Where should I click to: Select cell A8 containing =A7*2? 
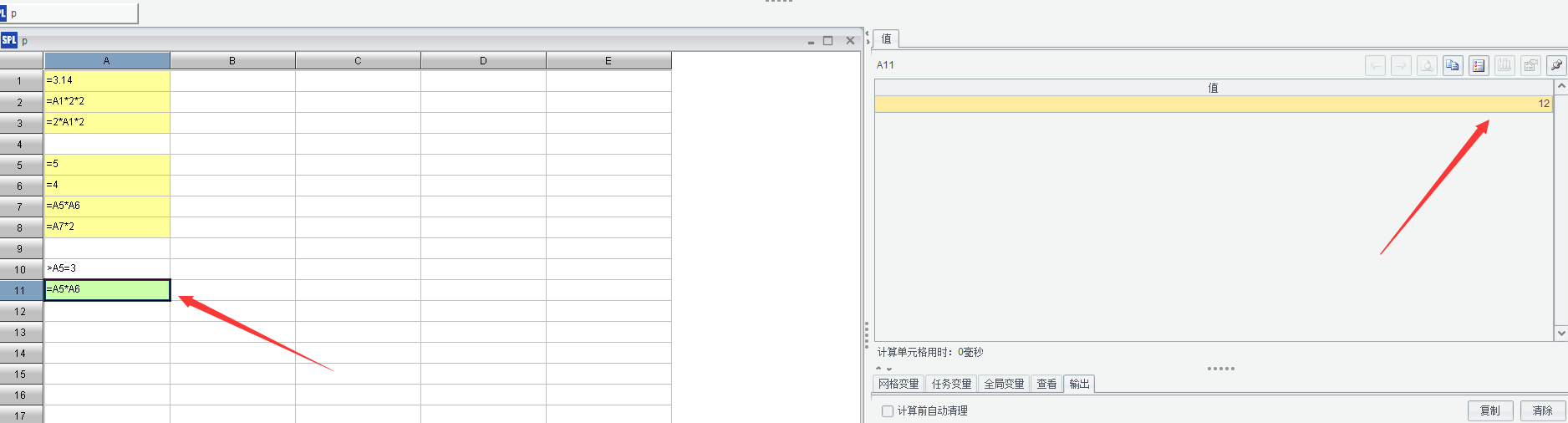[x=107, y=227]
